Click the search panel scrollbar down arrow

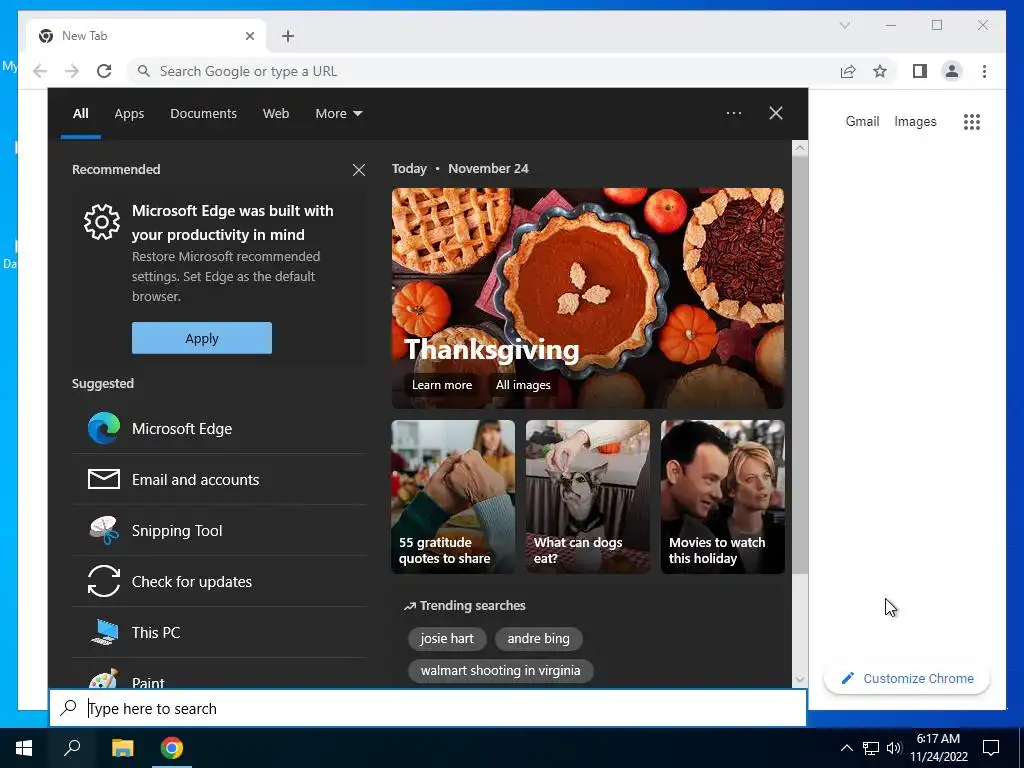tap(800, 680)
